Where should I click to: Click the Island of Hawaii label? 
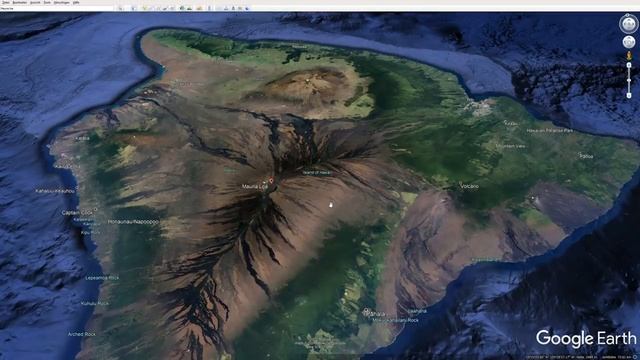click(x=317, y=173)
